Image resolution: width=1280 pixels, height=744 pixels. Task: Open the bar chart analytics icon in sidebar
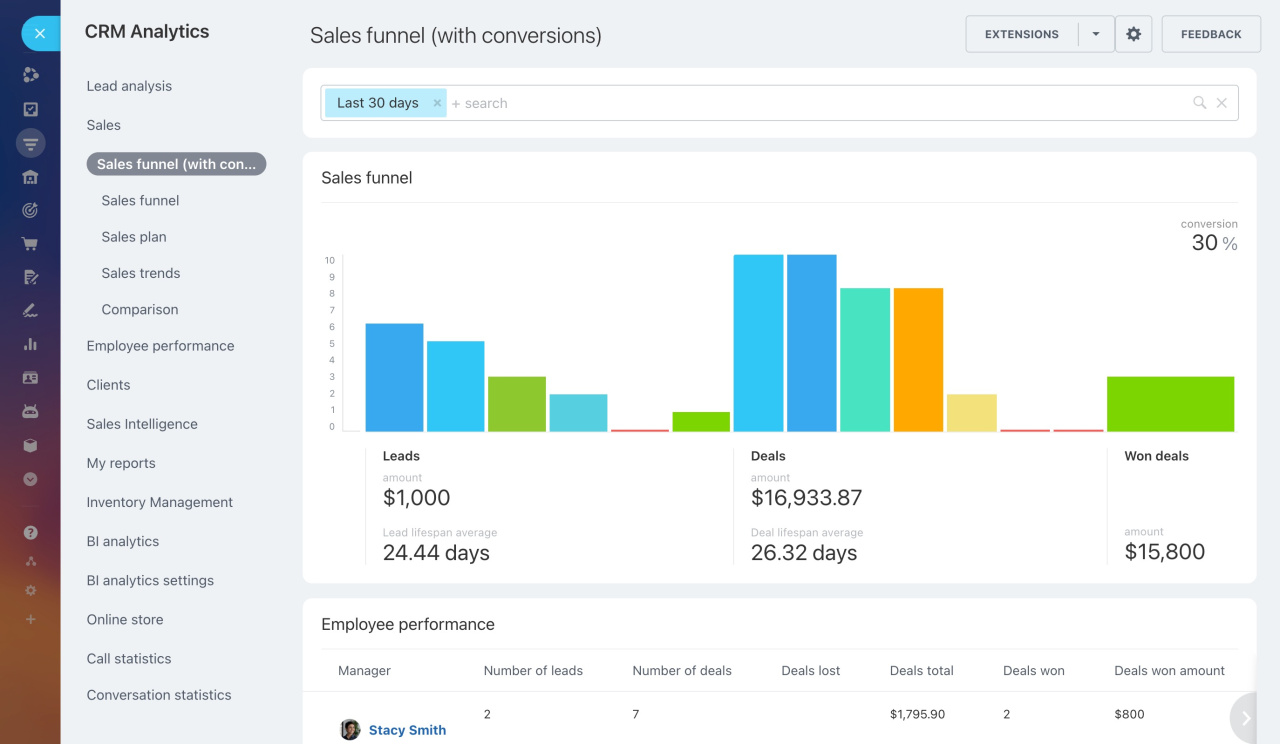30,344
